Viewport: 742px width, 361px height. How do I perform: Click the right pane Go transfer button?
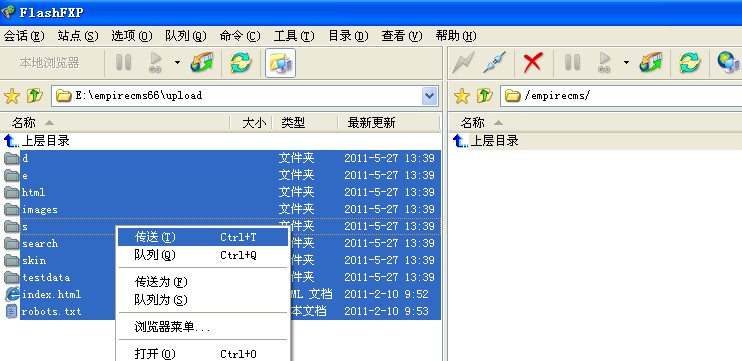604,62
